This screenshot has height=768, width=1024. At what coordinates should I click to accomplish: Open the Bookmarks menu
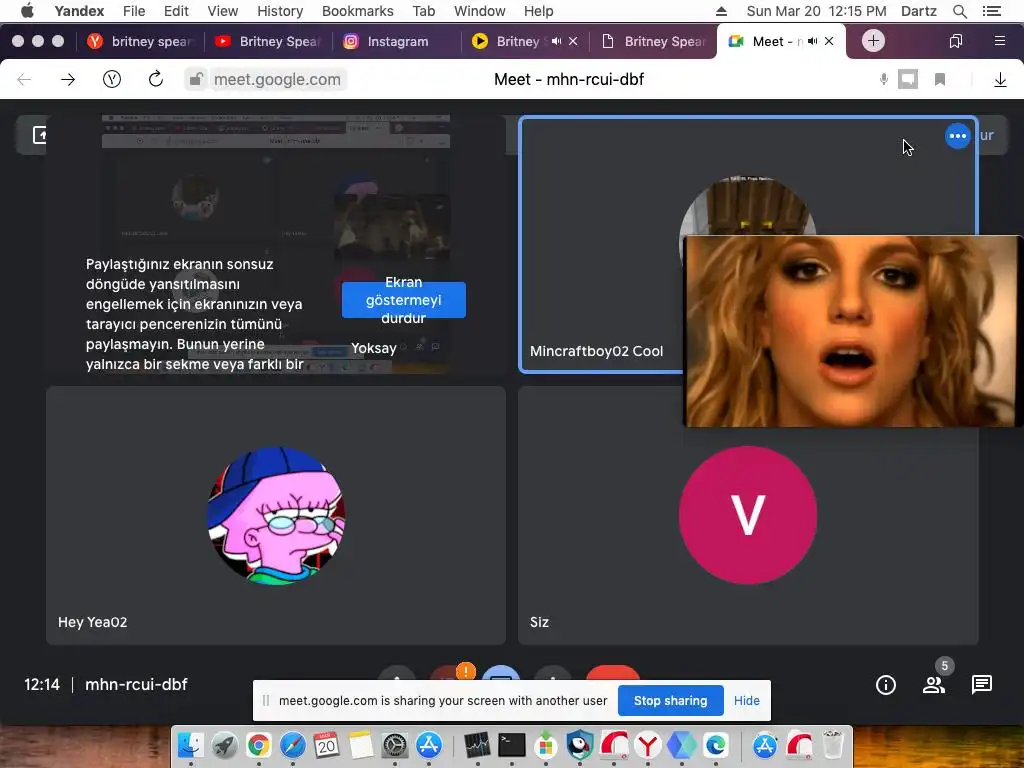[x=357, y=11]
